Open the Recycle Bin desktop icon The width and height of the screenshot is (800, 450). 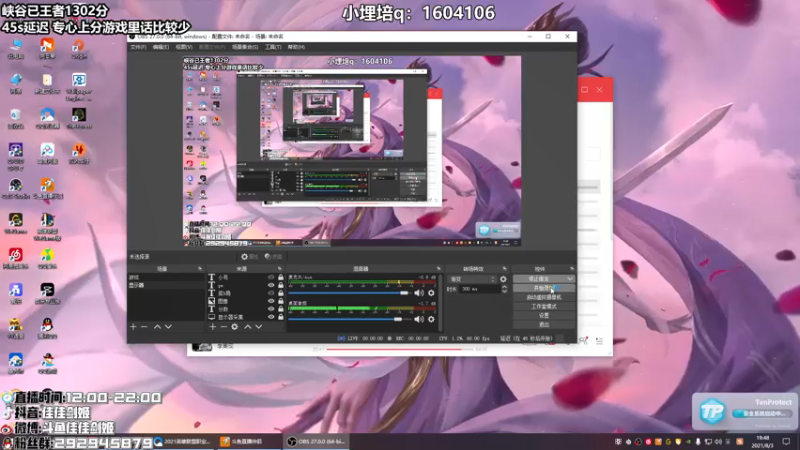click(16, 118)
